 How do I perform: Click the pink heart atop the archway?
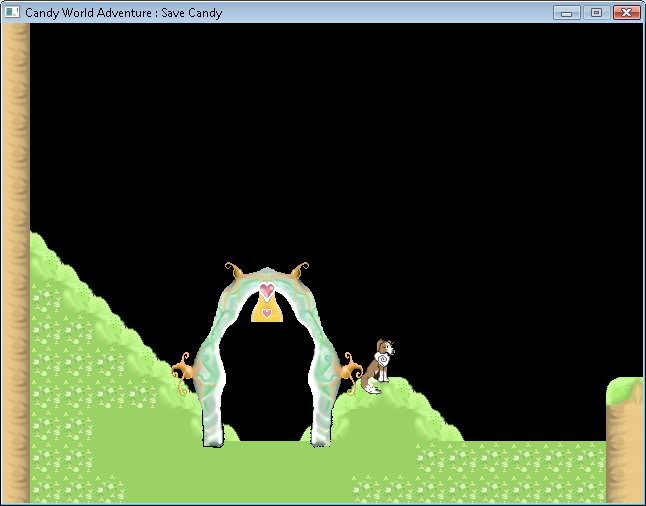[267, 290]
